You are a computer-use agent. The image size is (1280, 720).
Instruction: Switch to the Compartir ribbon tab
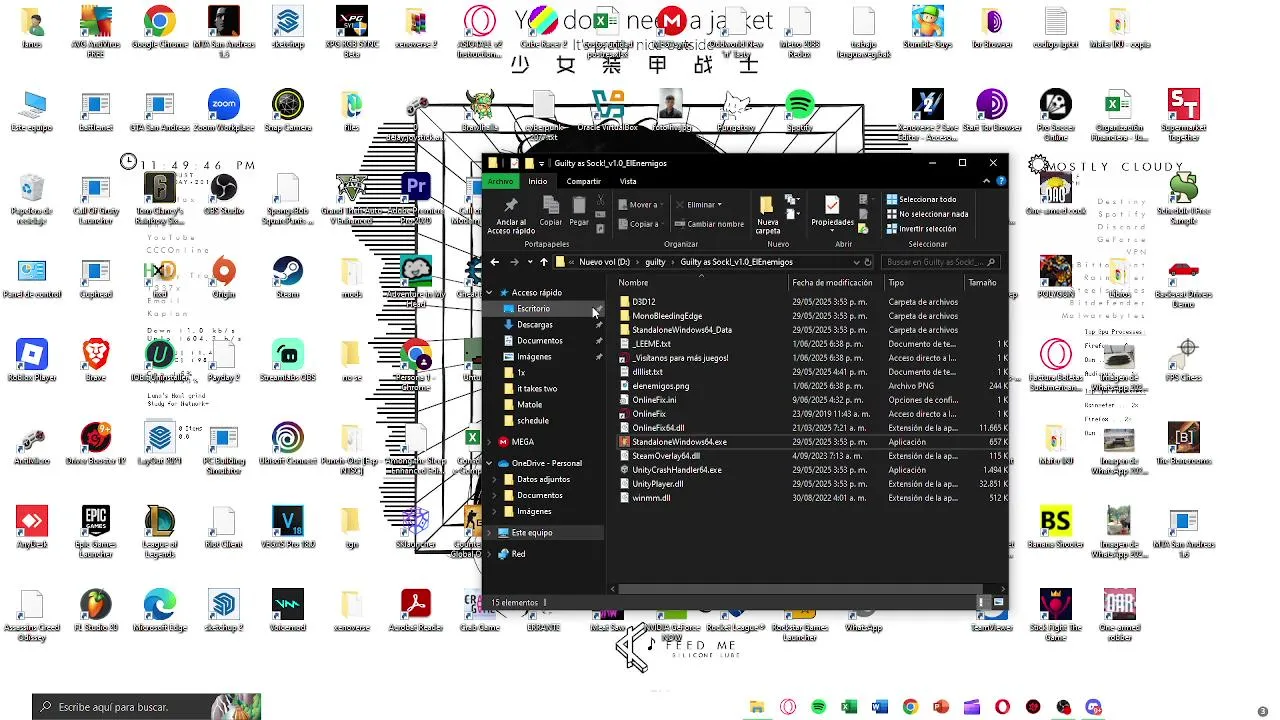pyautogui.click(x=584, y=181)
